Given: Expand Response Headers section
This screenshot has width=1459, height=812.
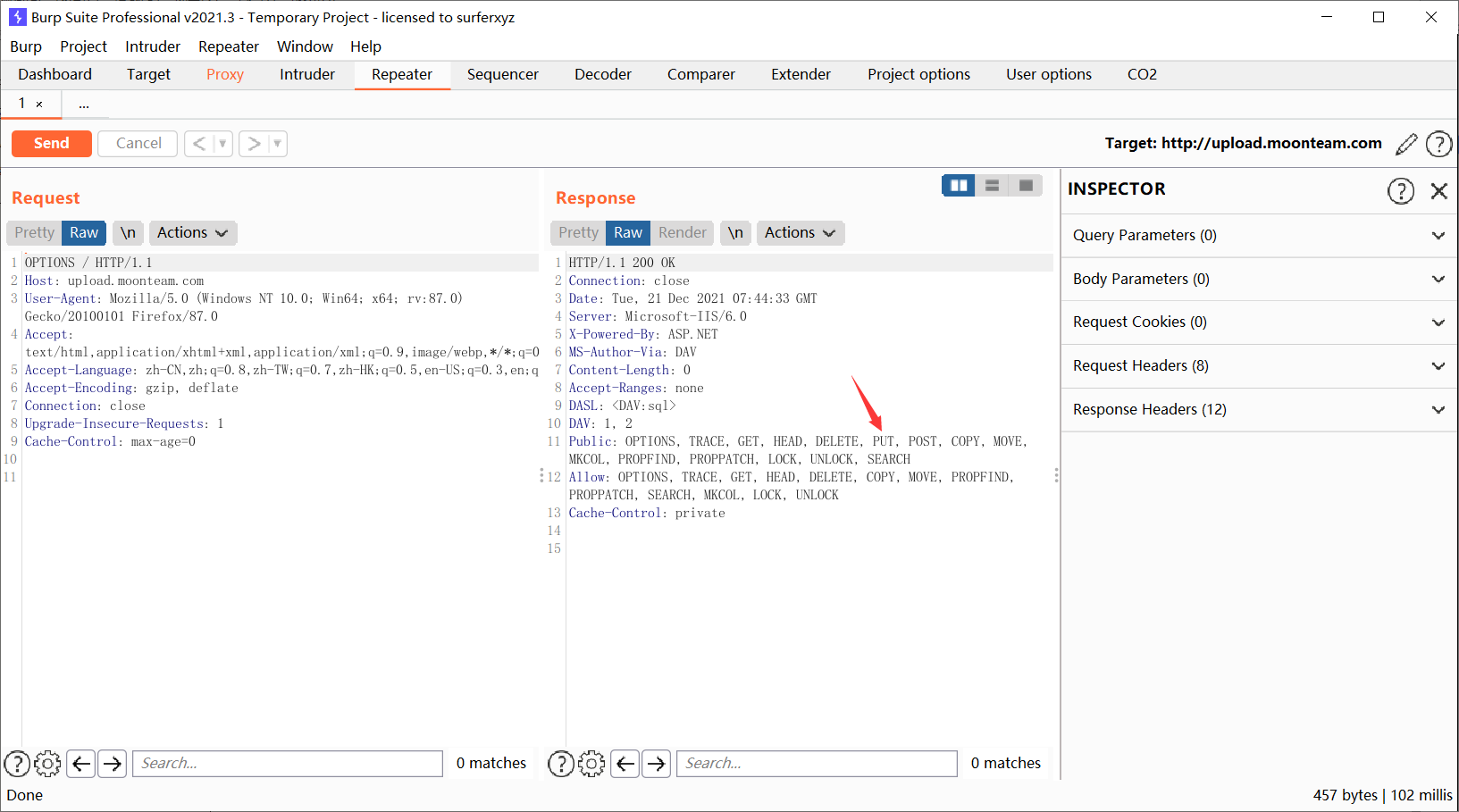Looking at the screenshot, I should [x=1259, y=410].
